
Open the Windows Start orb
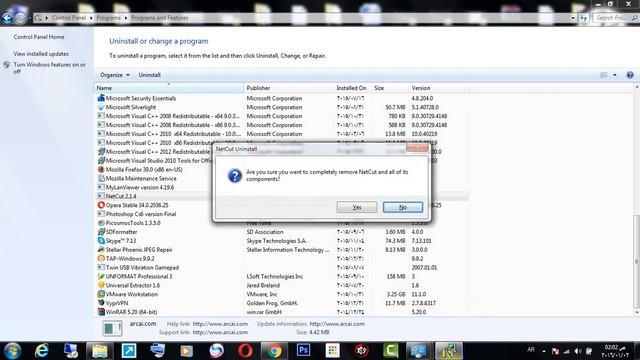click(12, 351)
